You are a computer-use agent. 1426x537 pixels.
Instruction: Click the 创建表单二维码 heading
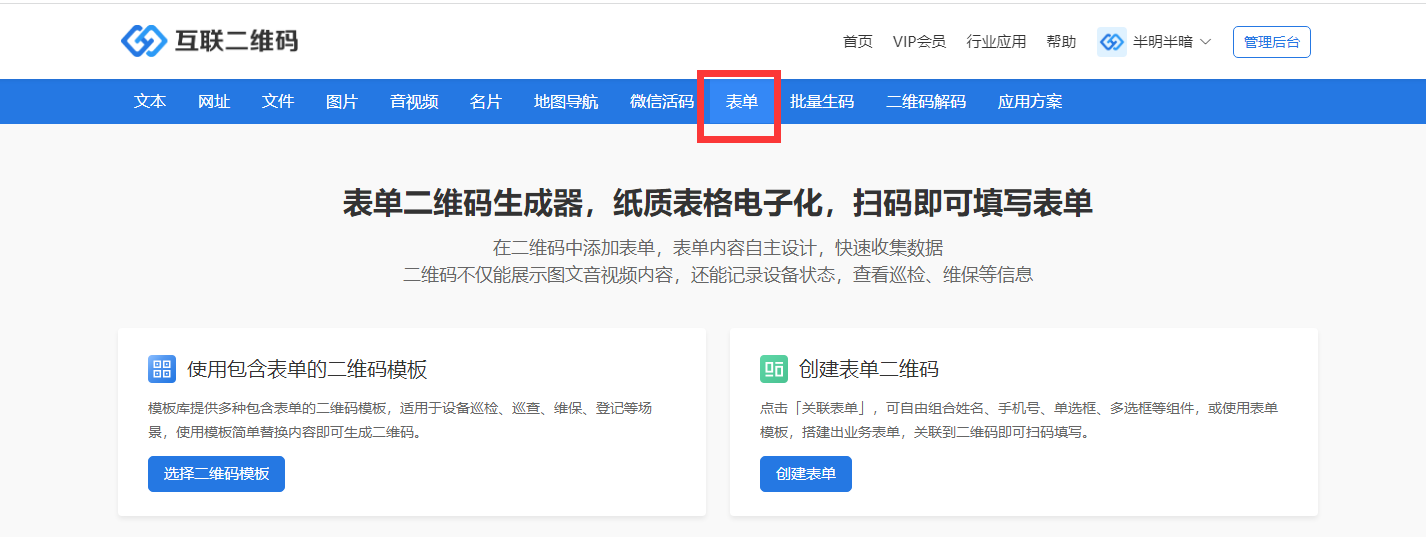click(869, 369)
